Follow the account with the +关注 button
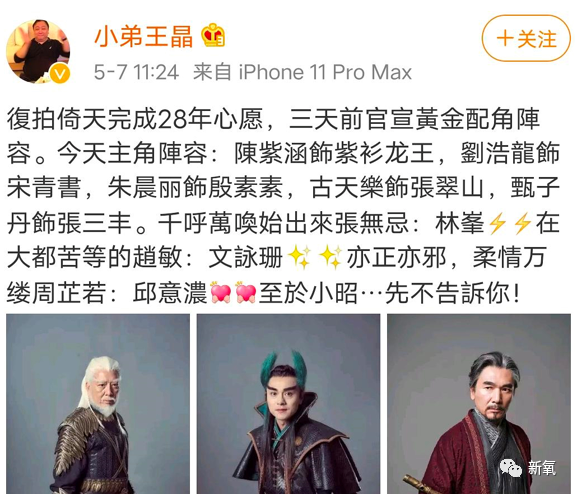This screenshot has width=575, height=494. coord(526,39)
